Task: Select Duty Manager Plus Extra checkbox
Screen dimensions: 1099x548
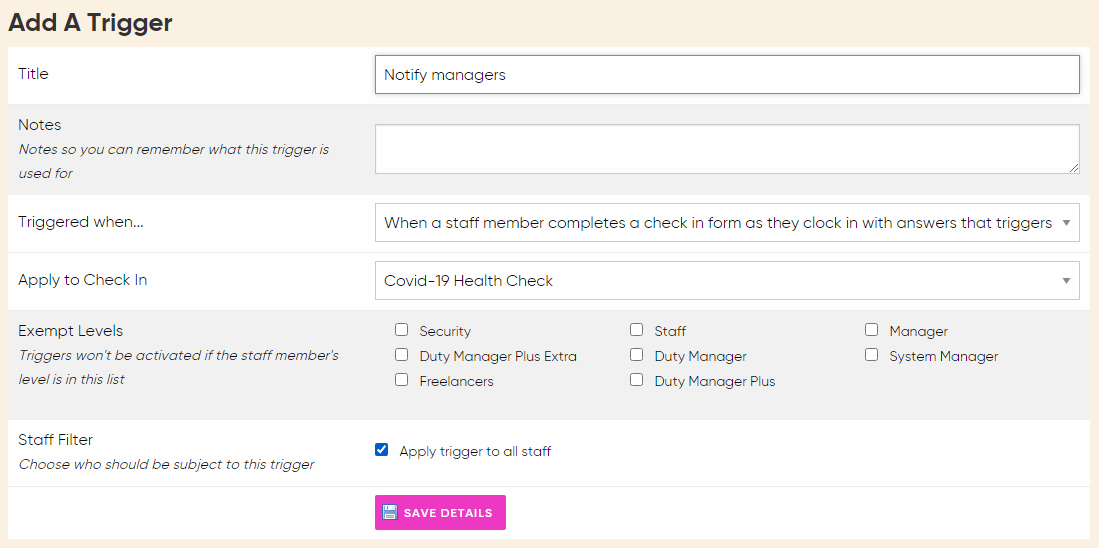Action: [x=402, y=355]
